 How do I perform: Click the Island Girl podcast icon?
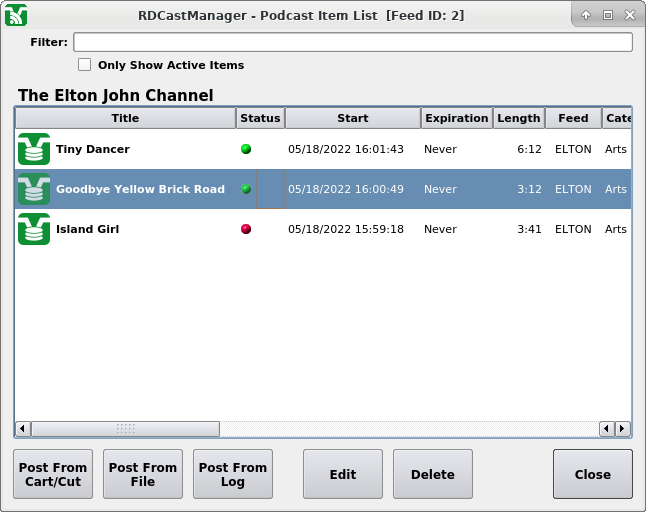(x=34, y=229)
